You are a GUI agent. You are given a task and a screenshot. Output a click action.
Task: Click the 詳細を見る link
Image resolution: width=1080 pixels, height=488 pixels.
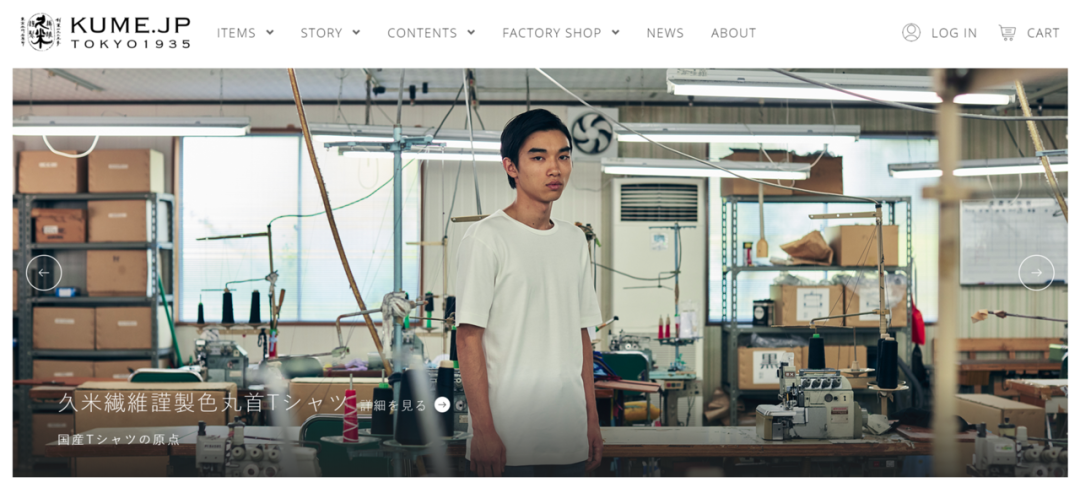click(393, 405)
